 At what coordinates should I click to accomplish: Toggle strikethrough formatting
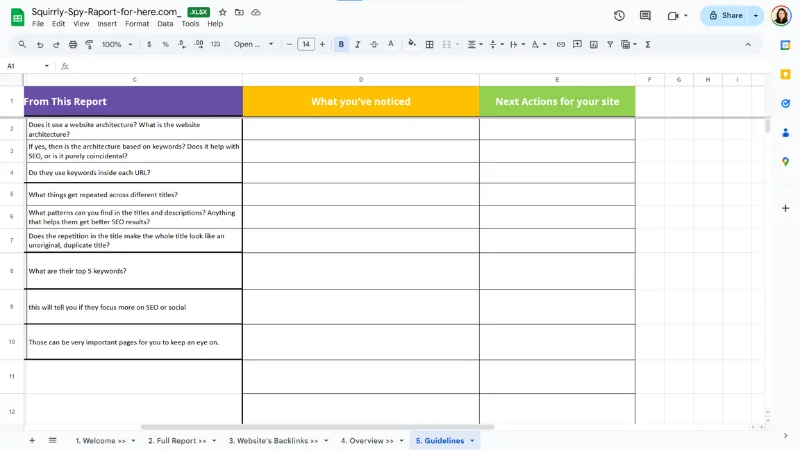(x=374, y=44)
